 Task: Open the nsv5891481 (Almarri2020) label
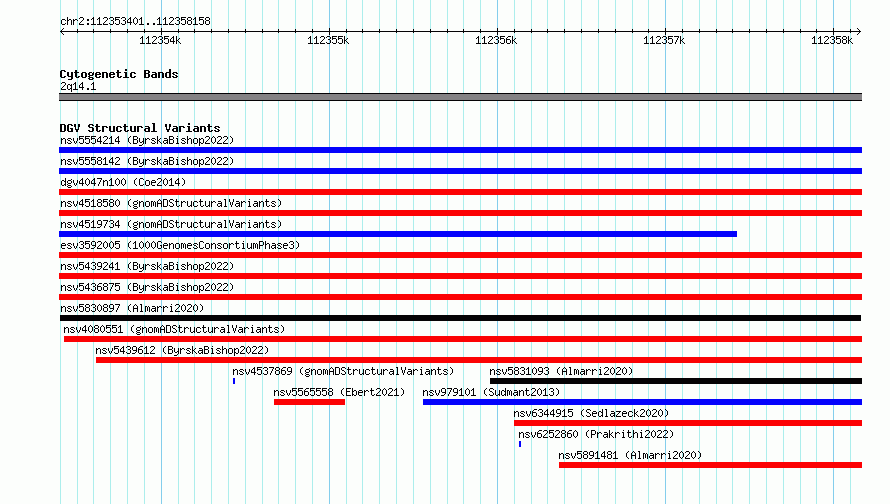tap(630, 455)
